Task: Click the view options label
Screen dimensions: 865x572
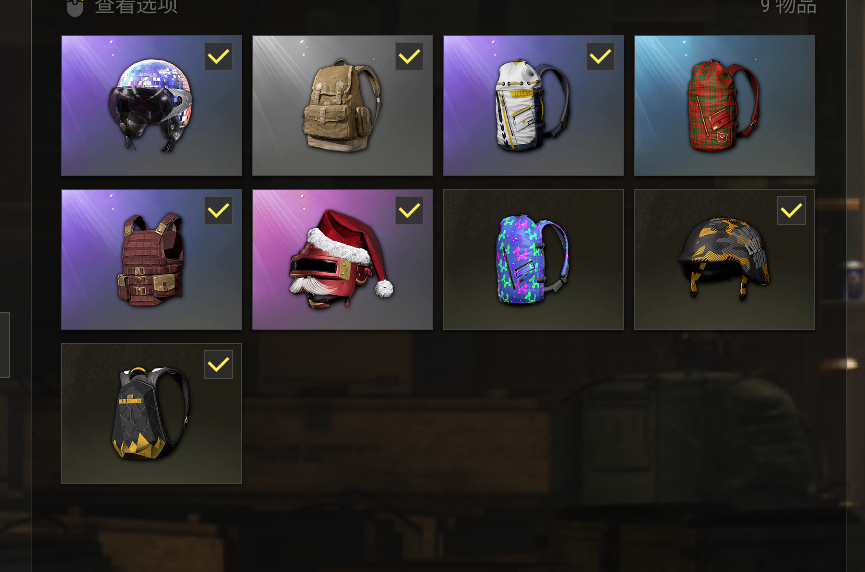Action: (x=136, y=6)
